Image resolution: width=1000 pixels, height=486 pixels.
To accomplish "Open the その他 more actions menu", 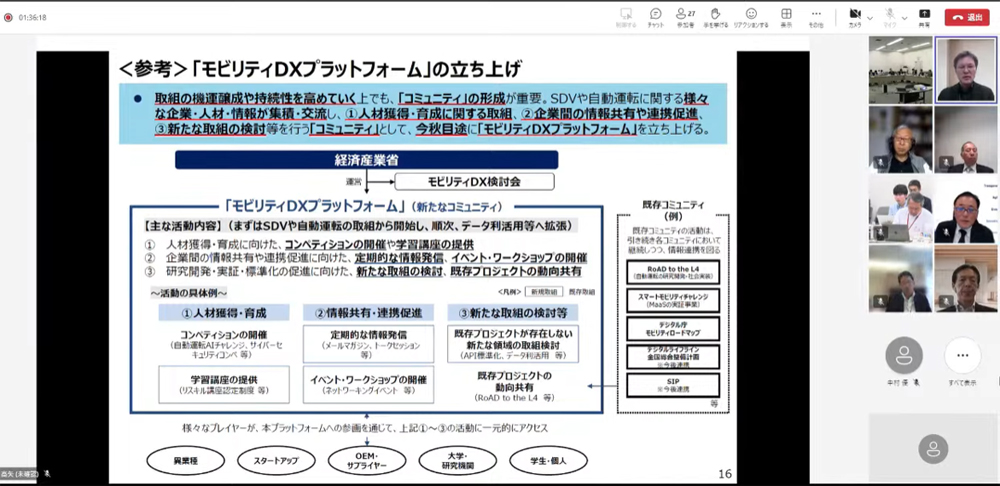I will 816,17.
